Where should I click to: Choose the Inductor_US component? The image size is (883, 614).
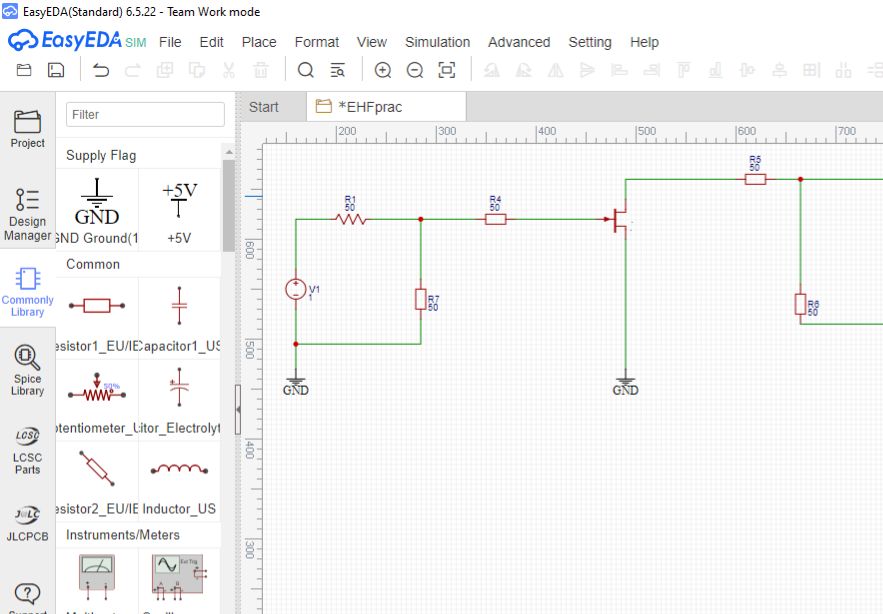[179, 479]
